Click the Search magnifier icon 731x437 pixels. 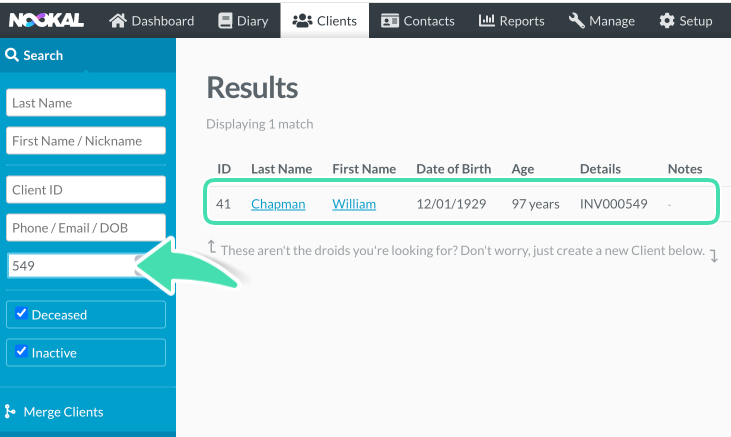point(12,55)
